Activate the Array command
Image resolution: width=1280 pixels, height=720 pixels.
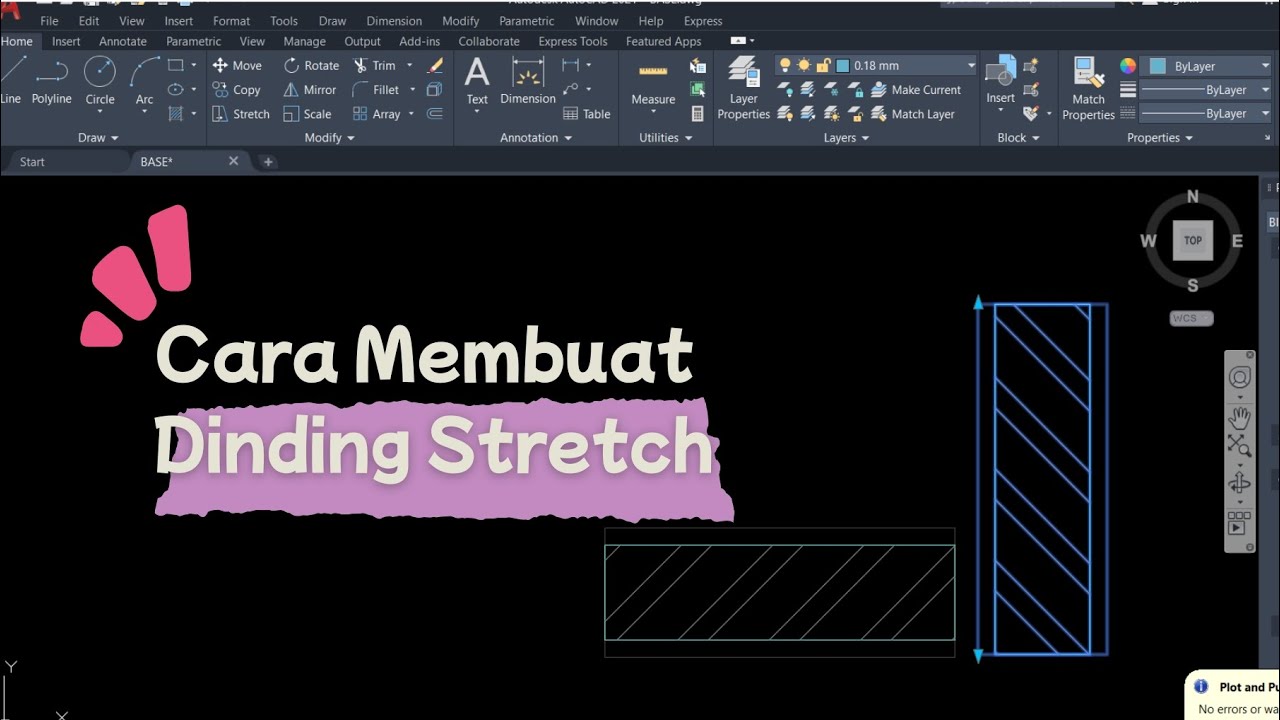tap(377, 114)
